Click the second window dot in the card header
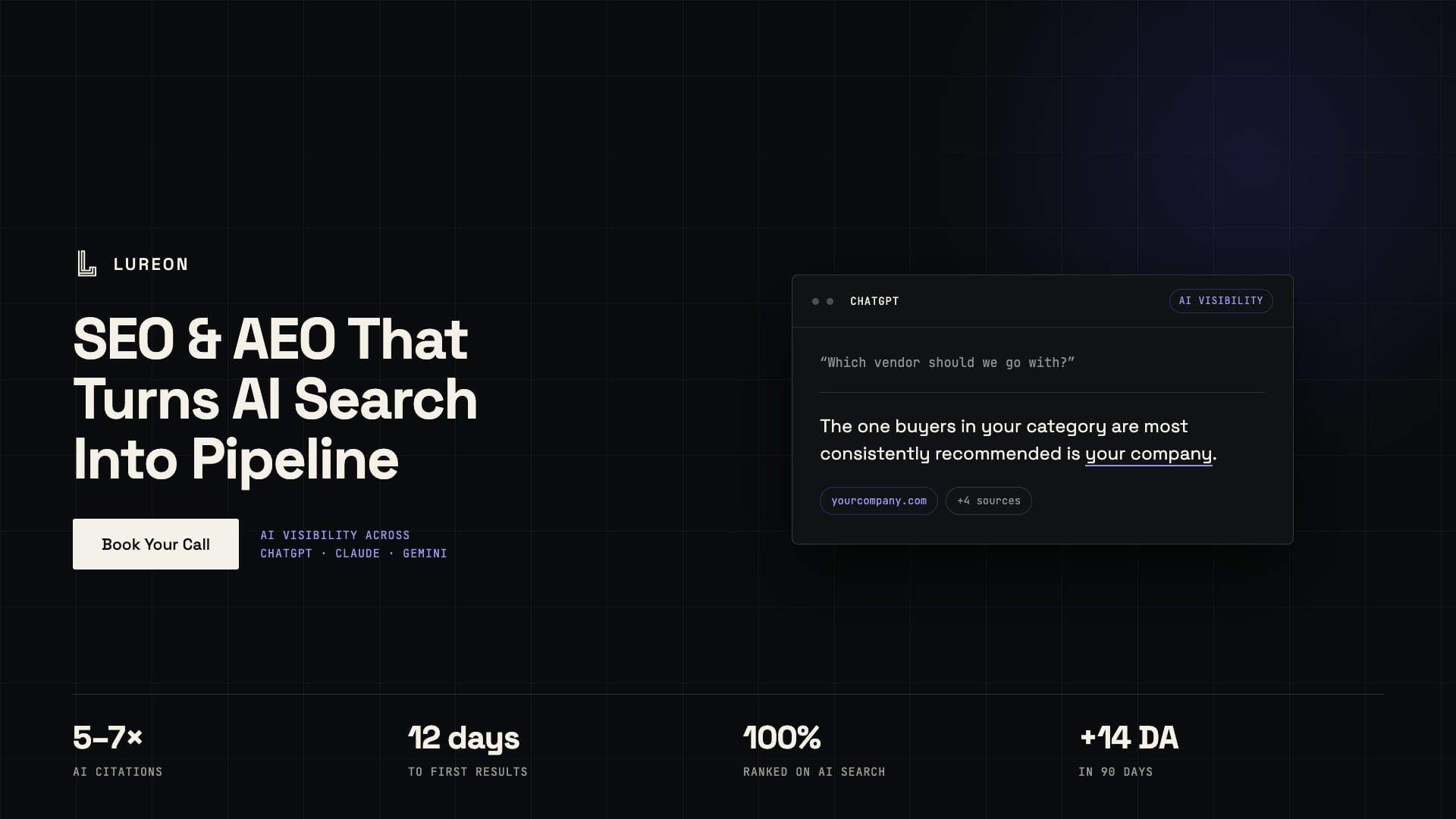The image size is (1456, 819). coord(830,301)
